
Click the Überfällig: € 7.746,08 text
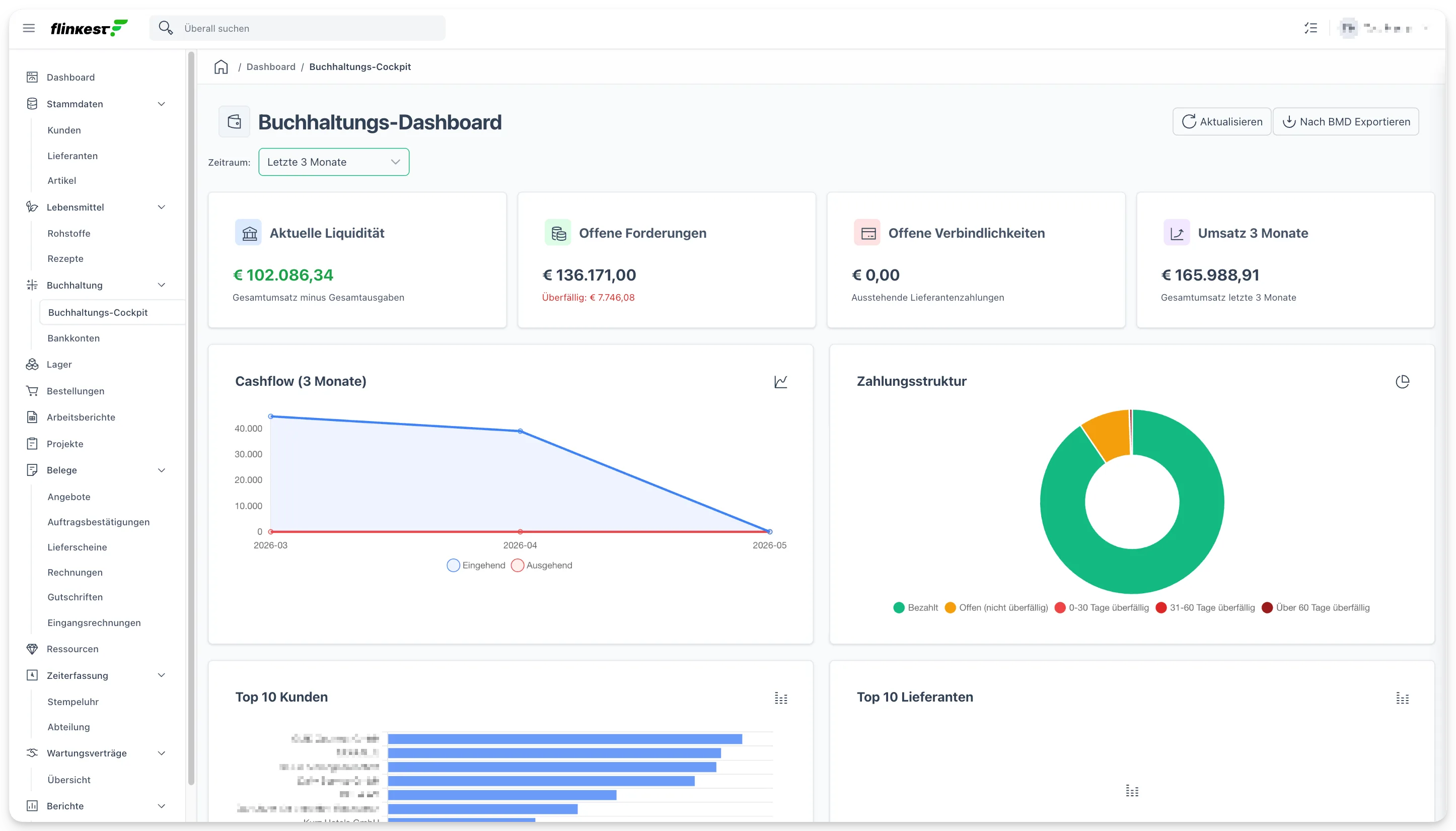[588, 297]
